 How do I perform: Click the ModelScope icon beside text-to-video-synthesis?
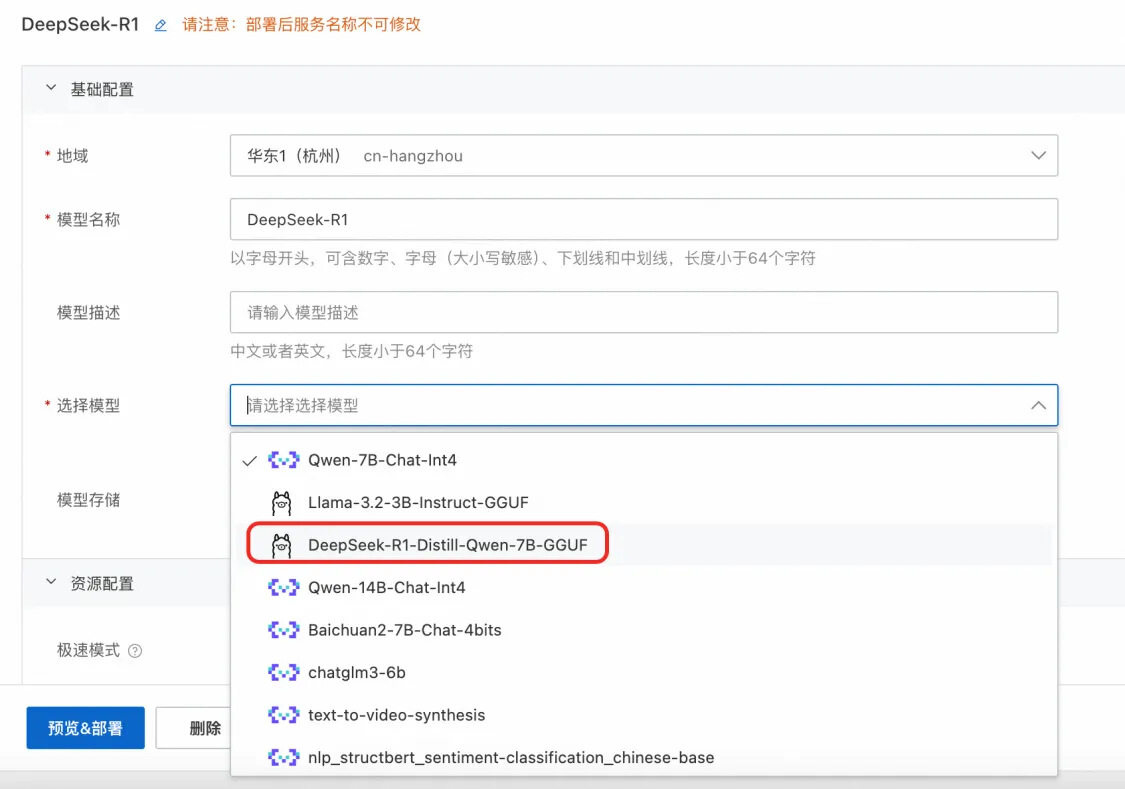[x=283, y=715]
